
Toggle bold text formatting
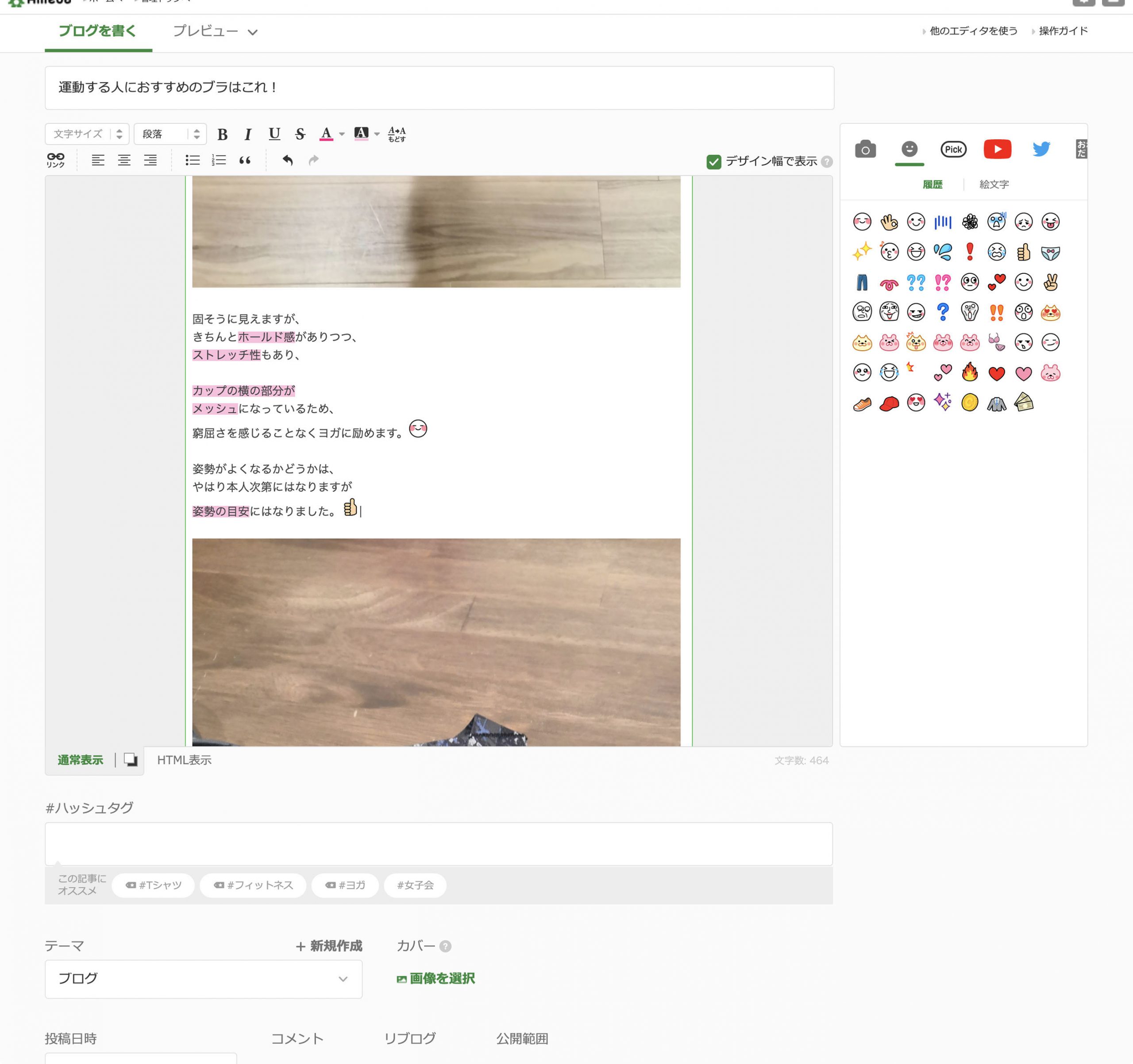click(222, 134)
